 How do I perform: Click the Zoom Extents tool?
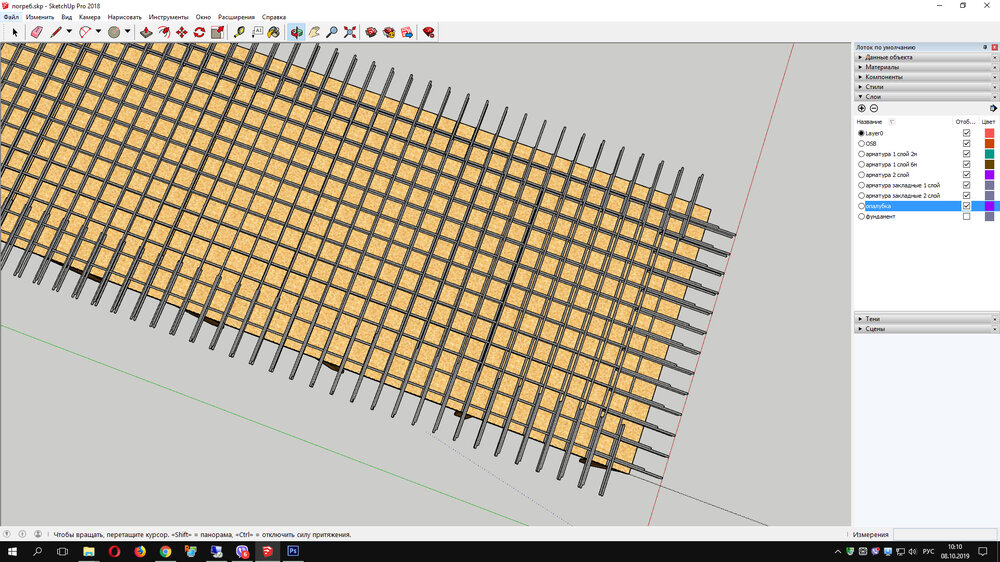click(x=349, y=32)
